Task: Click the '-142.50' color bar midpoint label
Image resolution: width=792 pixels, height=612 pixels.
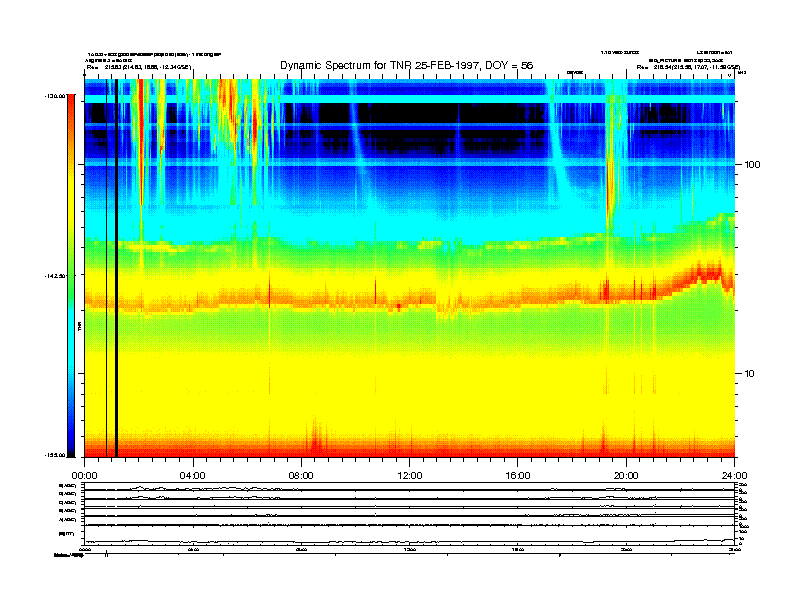Action: click(55, 276)
